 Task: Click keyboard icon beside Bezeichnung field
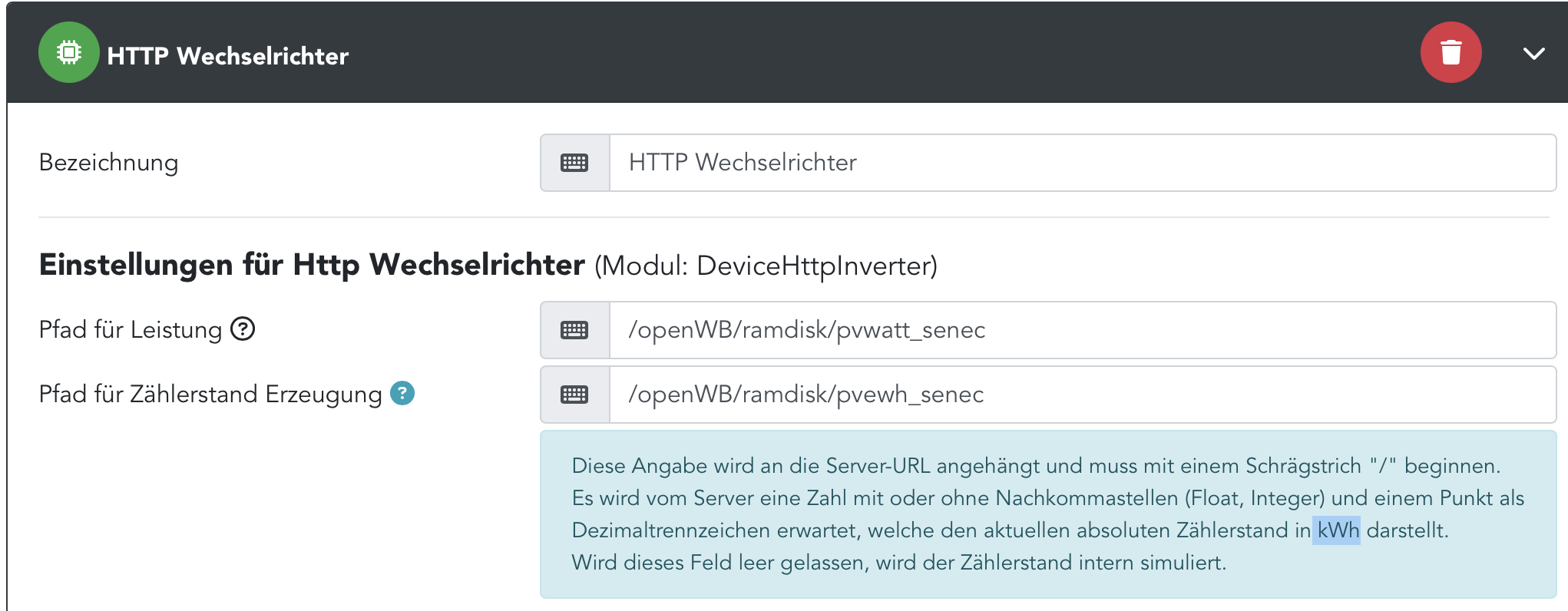[574, 163]
